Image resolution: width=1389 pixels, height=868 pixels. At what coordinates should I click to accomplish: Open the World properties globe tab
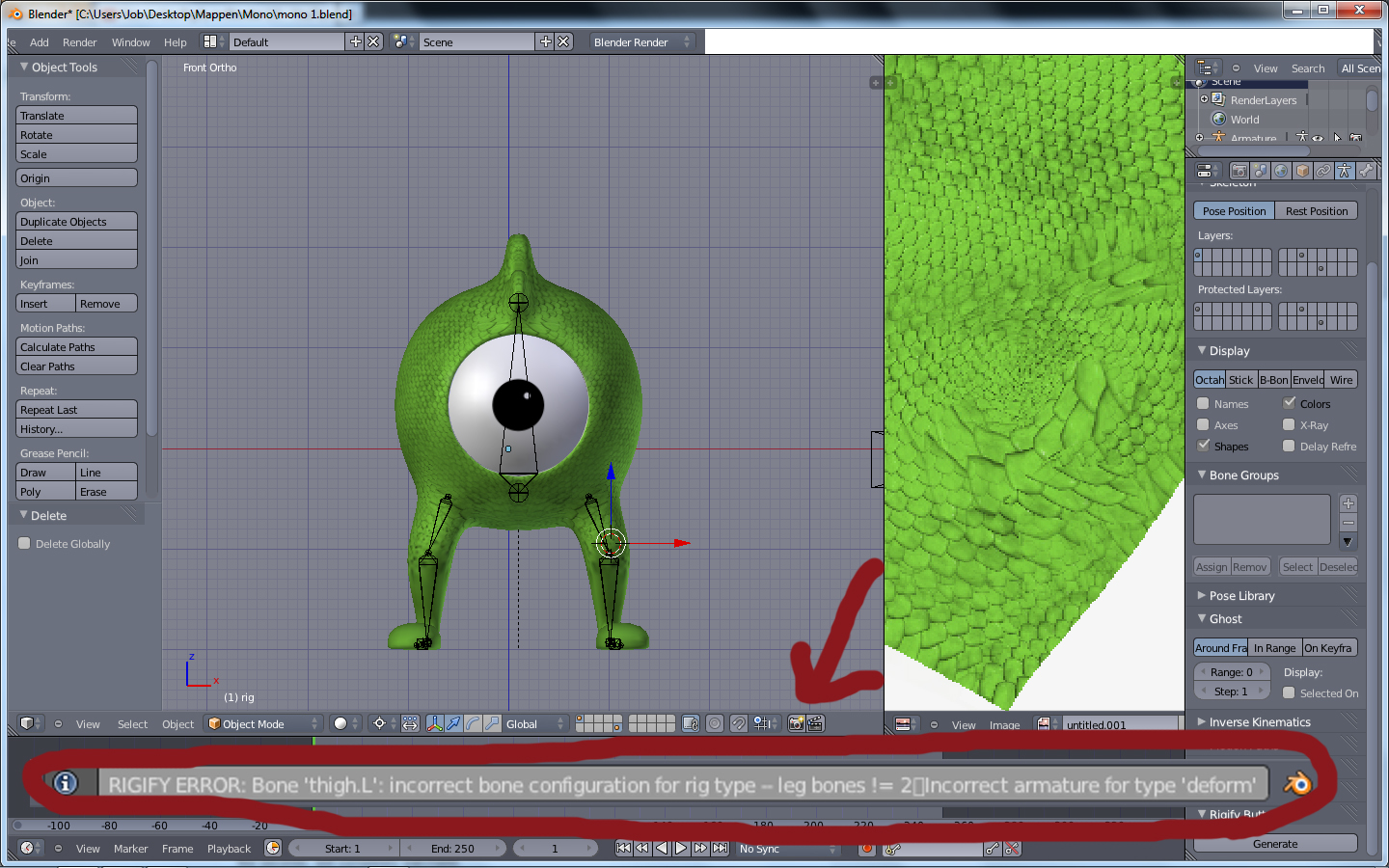click(x=1281, y=171)
